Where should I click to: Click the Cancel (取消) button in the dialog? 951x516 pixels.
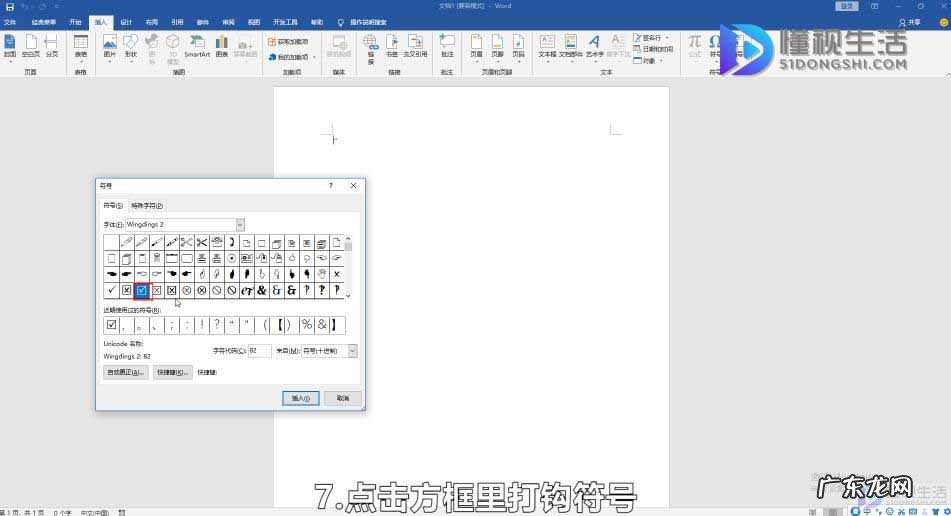pyautogui.click(x=343, y=398)
